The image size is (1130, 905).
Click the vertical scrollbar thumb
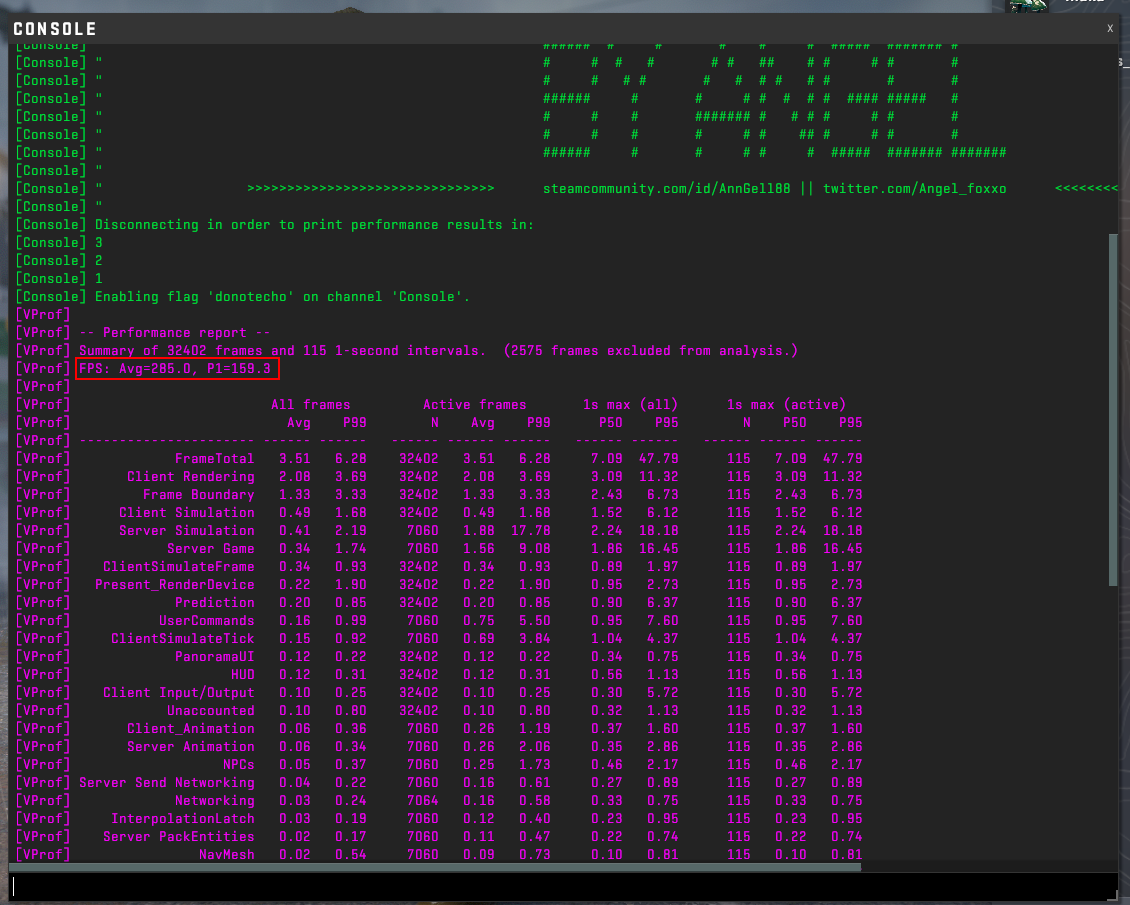point(1113,410)
